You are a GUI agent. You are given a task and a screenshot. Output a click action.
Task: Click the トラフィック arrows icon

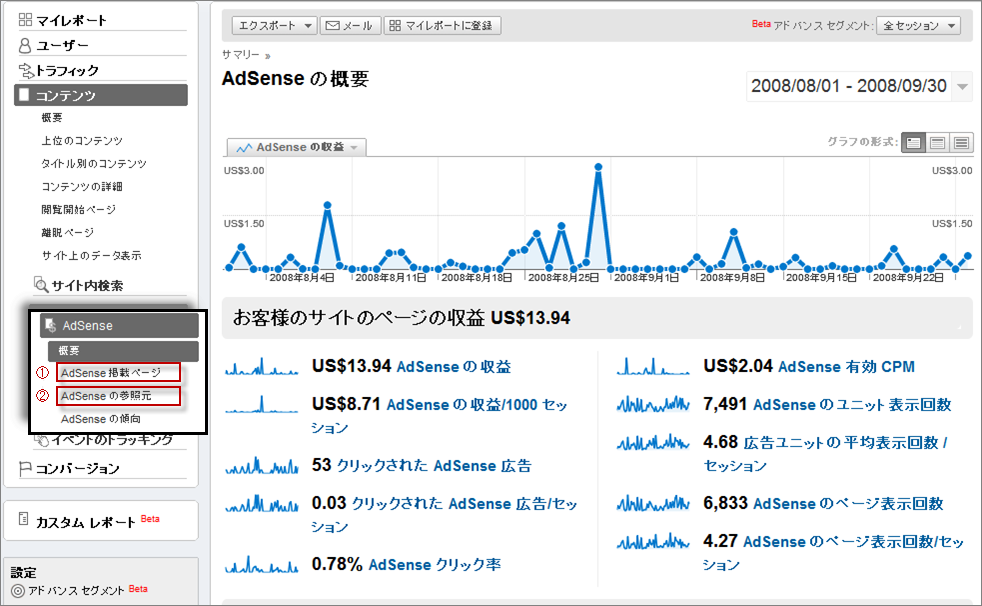coord(26,70)
